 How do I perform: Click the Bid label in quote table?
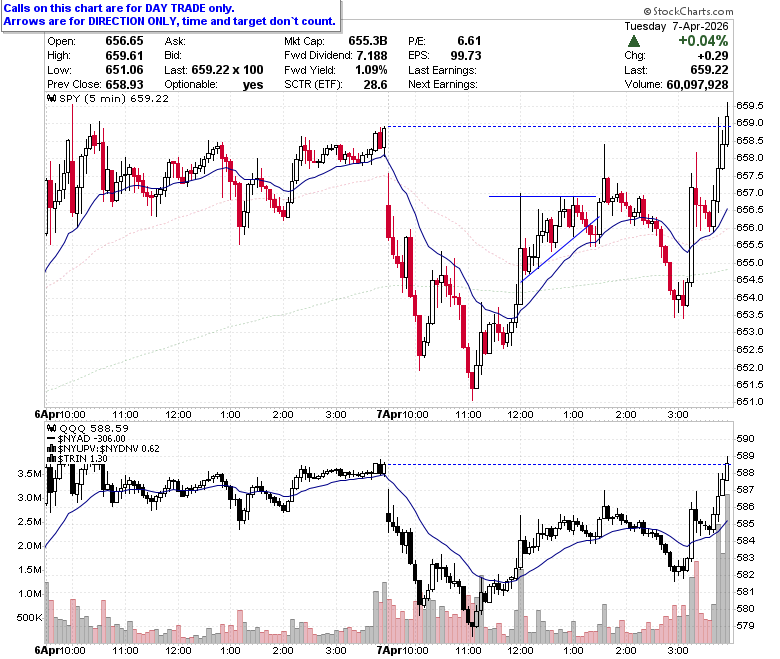point(173,56)
